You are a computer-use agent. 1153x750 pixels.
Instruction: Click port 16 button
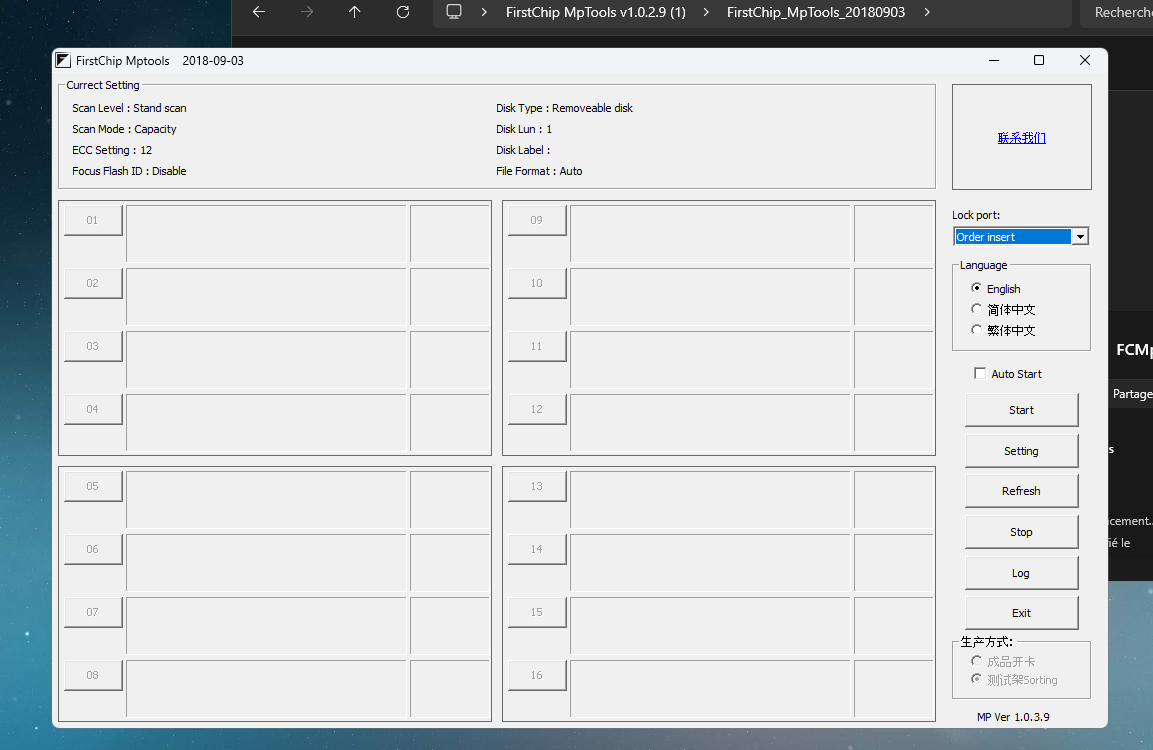point(537,676)
